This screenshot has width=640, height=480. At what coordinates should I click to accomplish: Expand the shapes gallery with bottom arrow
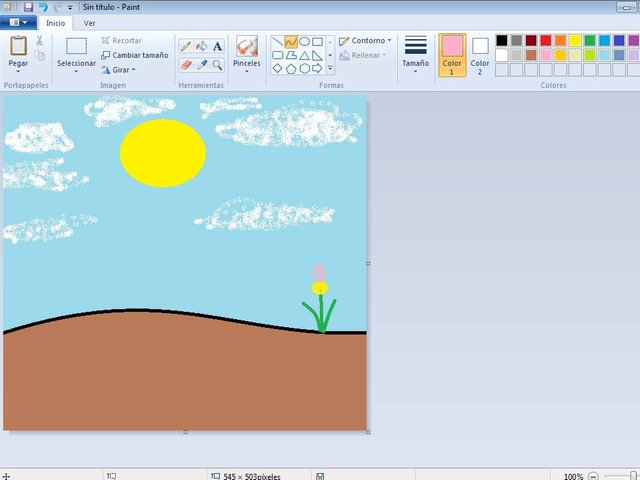(330, 68)
